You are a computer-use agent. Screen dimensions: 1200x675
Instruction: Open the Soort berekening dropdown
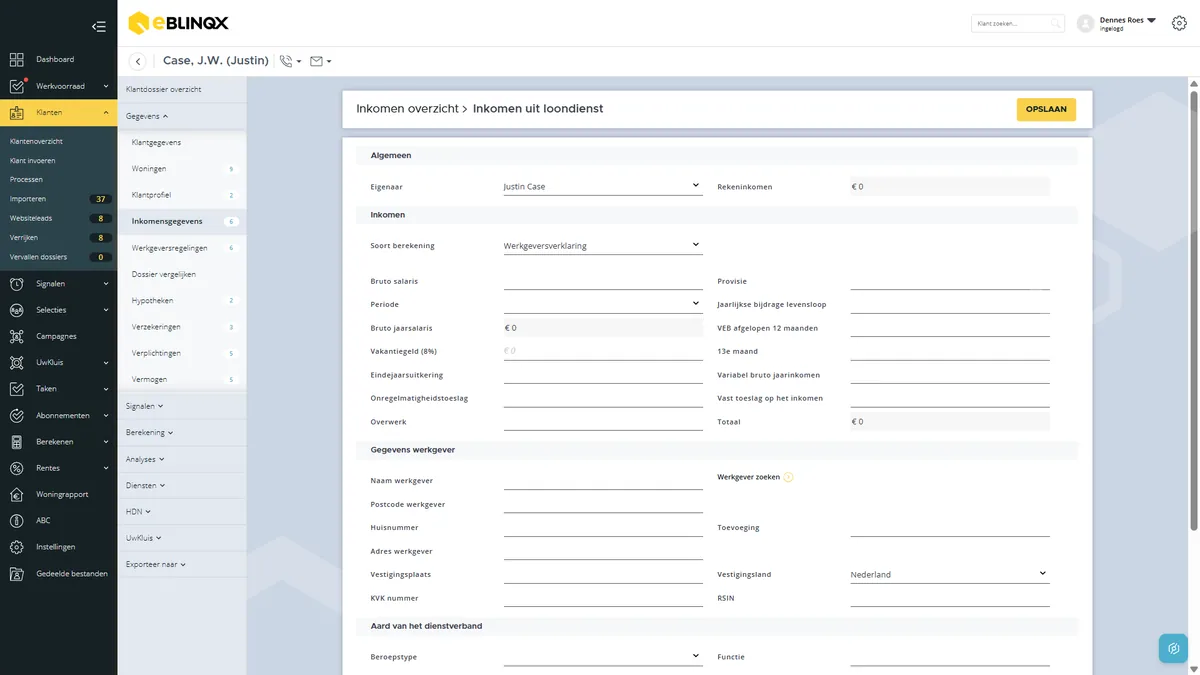coord(603,245)
